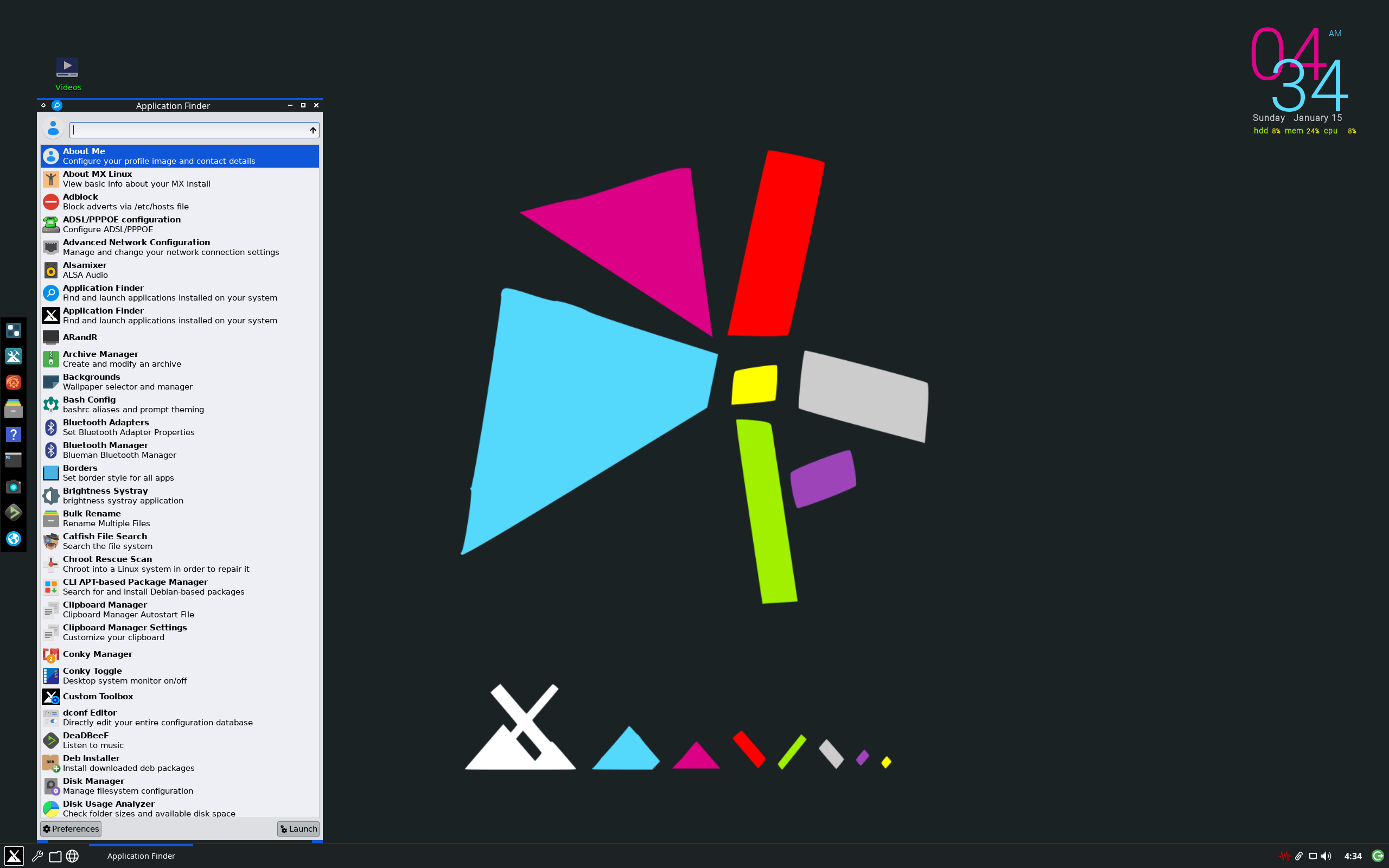This screenshot has height=868, width=1389.
Task: Click the Preferences button
Action: pos(71,828)
